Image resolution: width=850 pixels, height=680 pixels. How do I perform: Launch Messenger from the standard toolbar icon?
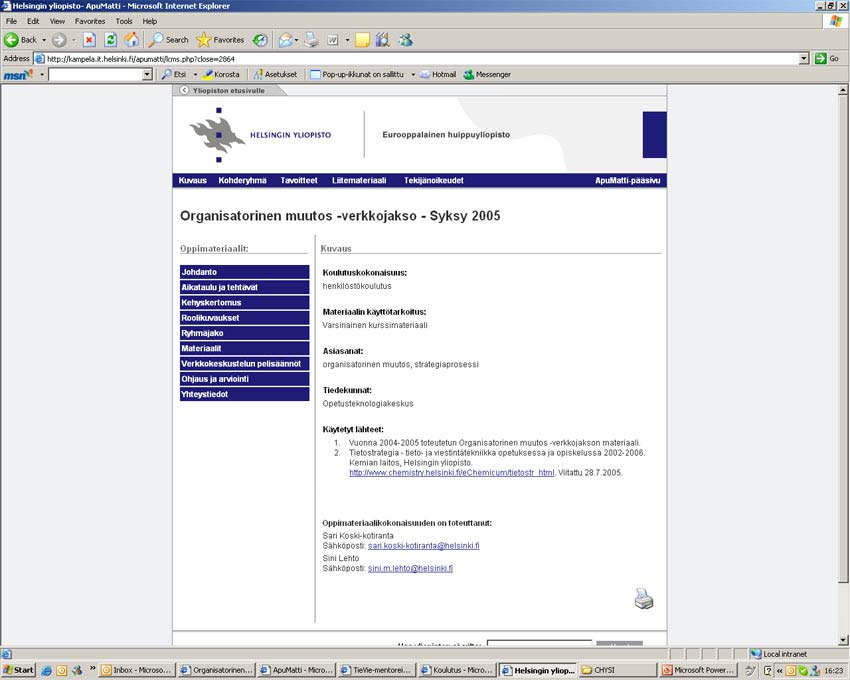[405, 40]
